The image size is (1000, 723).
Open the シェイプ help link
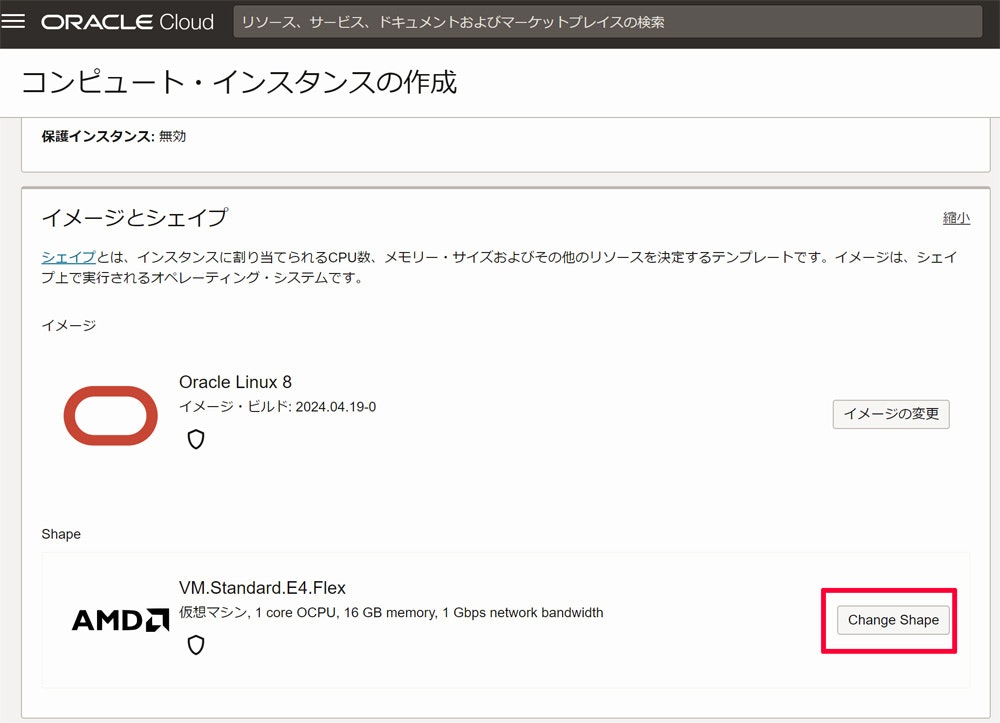(x=68, y=257)
